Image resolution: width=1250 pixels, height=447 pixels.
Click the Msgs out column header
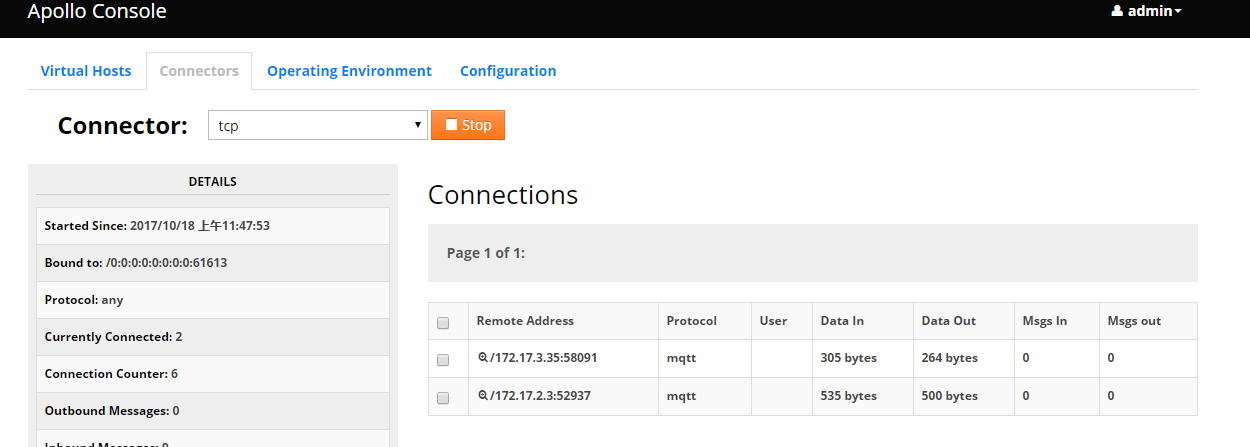point(1134,321)
